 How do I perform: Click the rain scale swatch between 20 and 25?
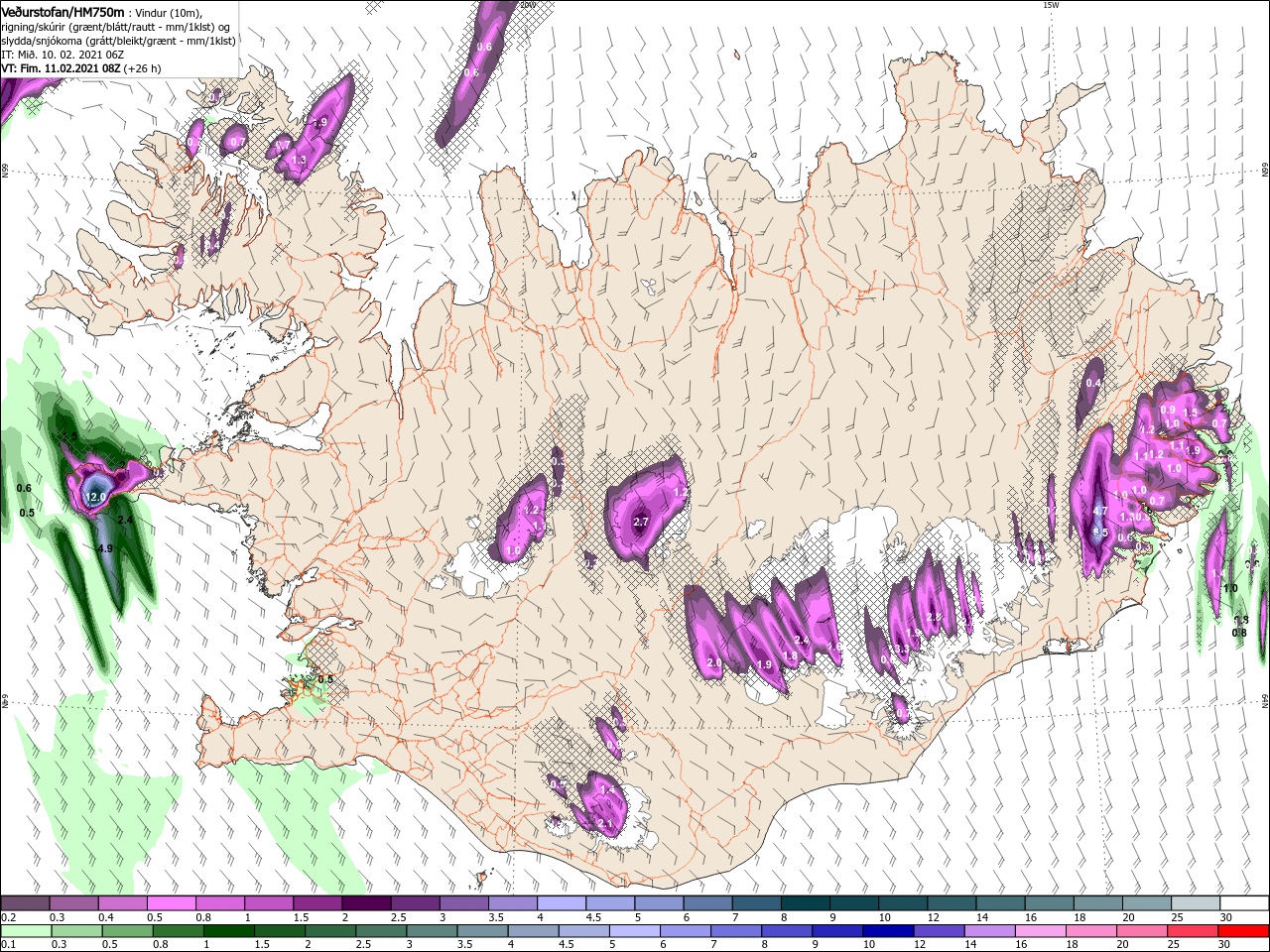pos(1141,931)
